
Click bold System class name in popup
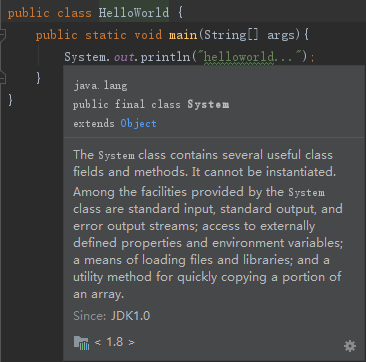208,104
